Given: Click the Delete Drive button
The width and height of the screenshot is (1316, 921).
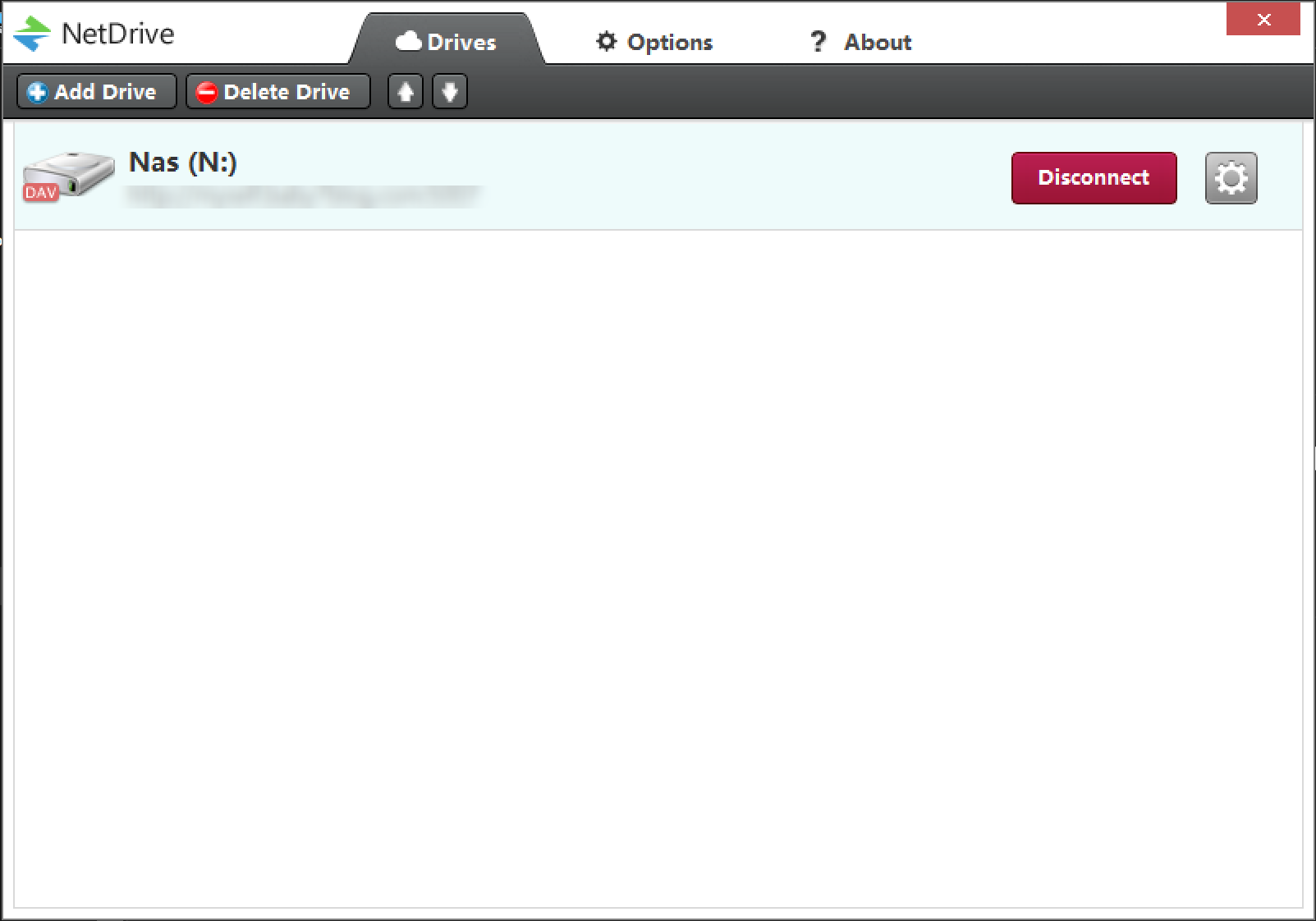Looking at the screenshot, I should click(x=277, y=92).
